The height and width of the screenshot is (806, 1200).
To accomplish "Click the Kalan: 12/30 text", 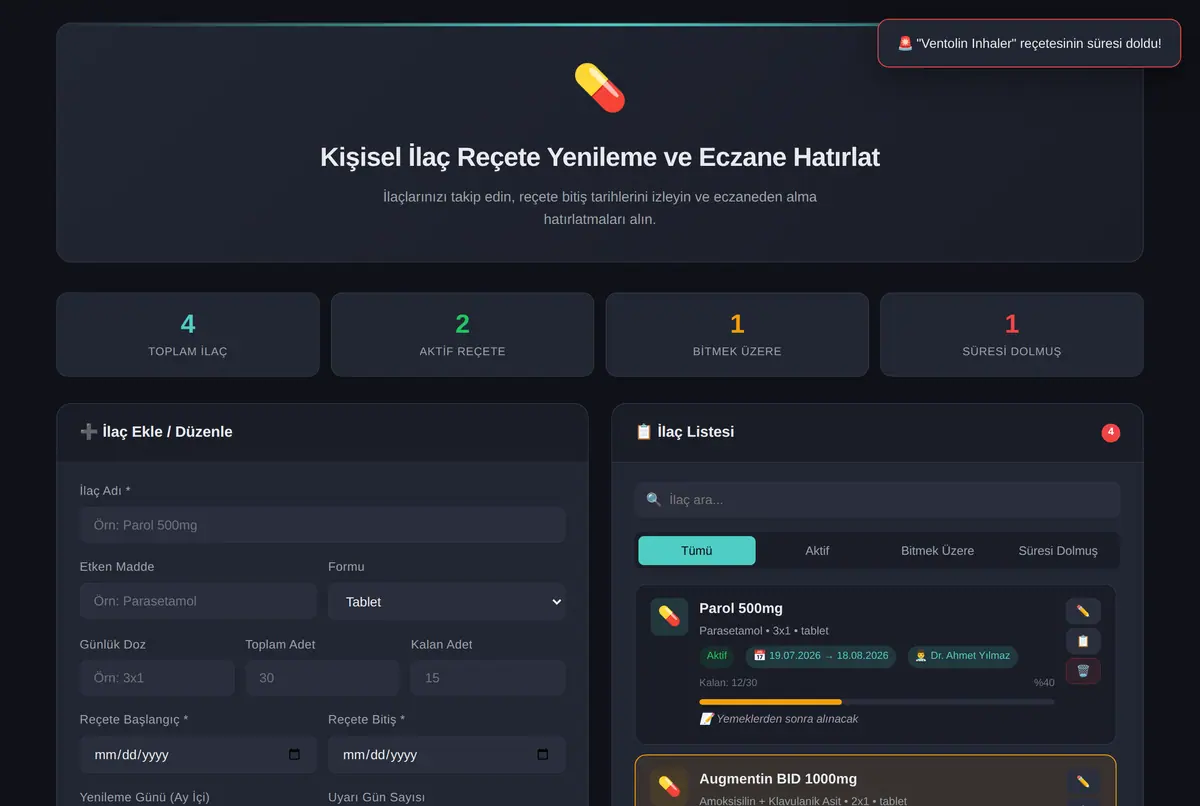I will 728,683.
